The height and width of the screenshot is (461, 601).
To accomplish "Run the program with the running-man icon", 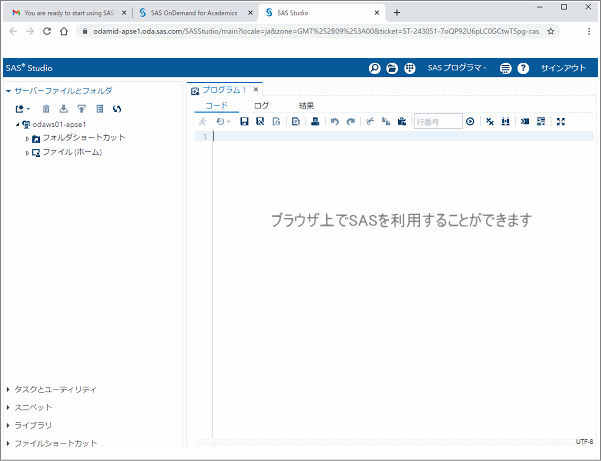I will click(x=202, y=121).
